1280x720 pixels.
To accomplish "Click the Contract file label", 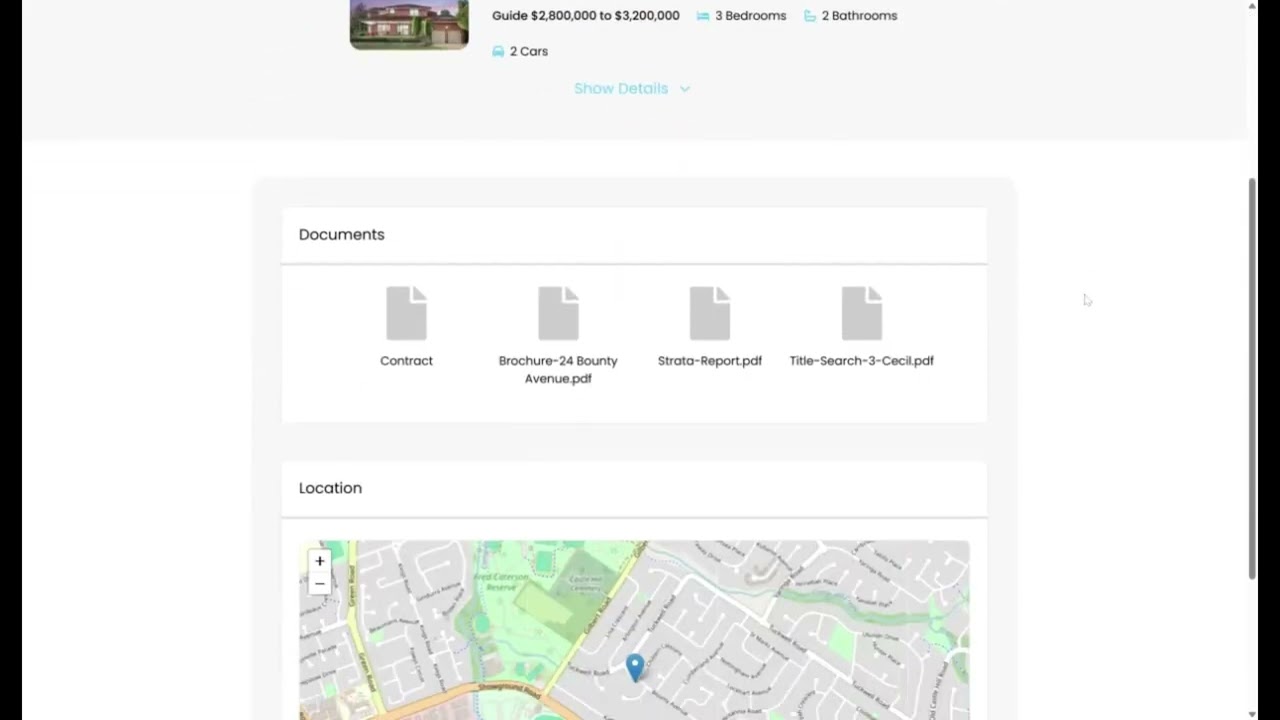I will pos(406,361).
